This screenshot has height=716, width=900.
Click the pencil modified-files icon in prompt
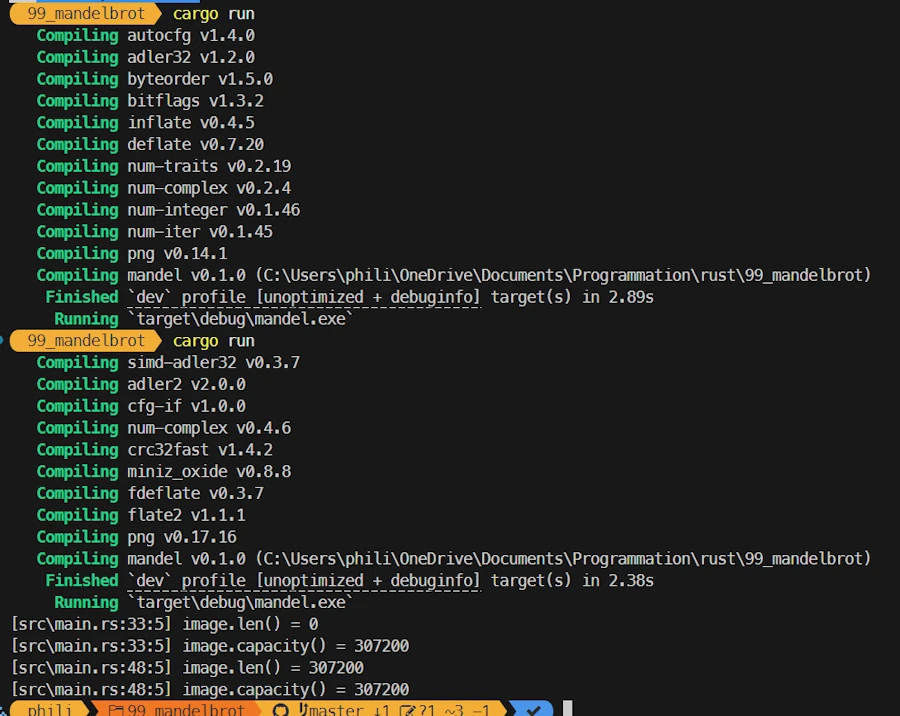407,710
